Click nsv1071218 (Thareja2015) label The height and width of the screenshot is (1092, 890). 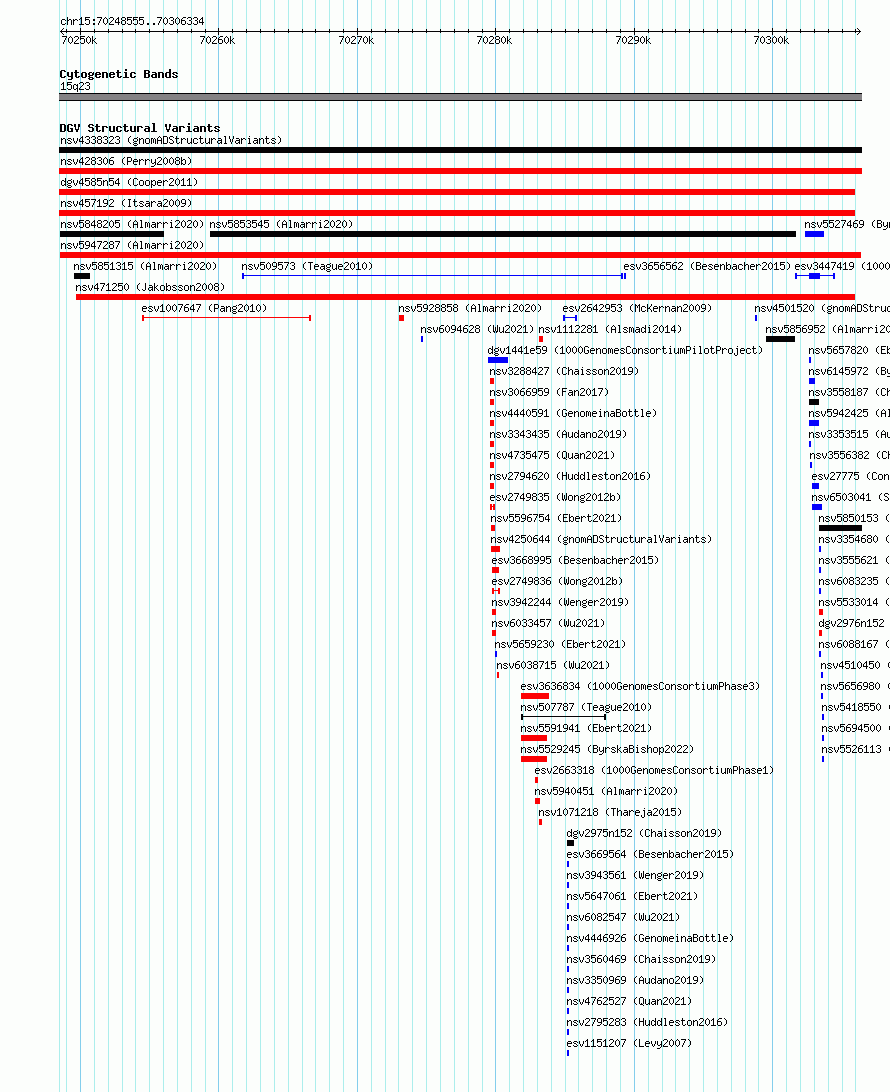[610, 811]
